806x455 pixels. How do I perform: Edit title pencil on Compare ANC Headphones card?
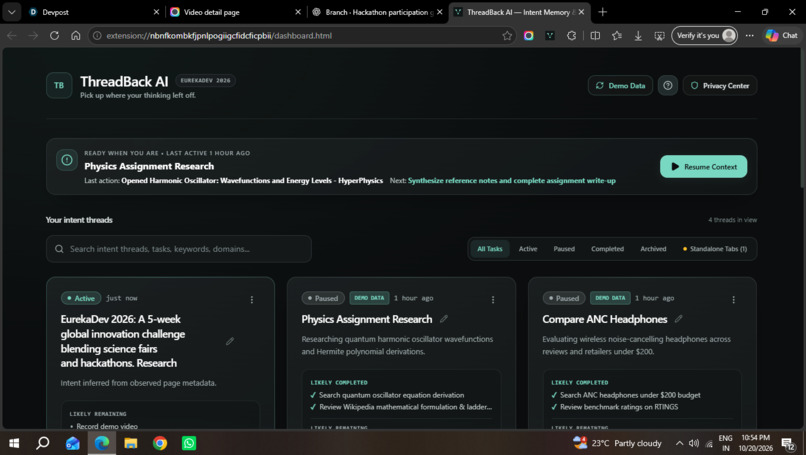679,319
